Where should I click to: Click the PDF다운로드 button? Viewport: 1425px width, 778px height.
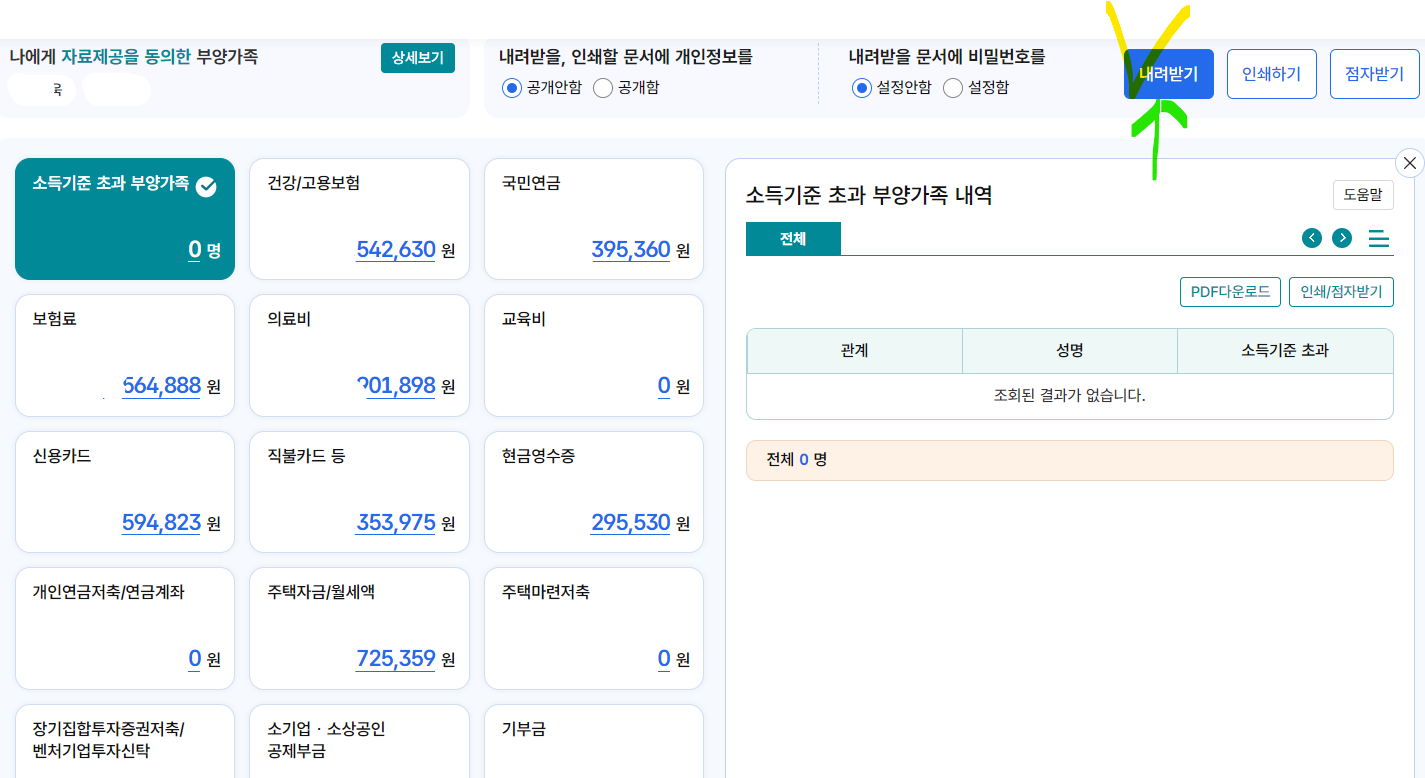1230,292
